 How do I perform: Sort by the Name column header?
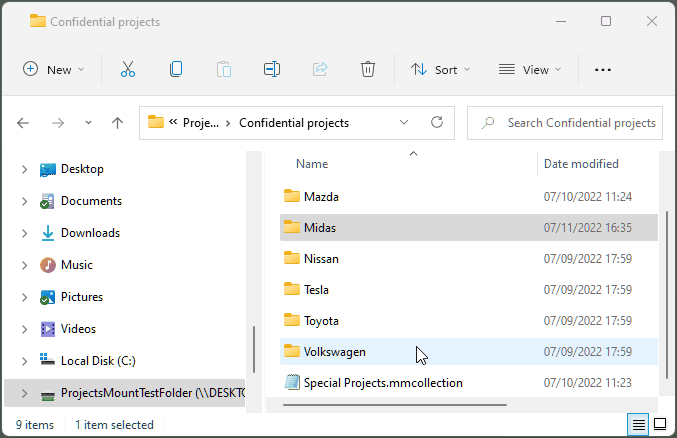tap(312, 164)
